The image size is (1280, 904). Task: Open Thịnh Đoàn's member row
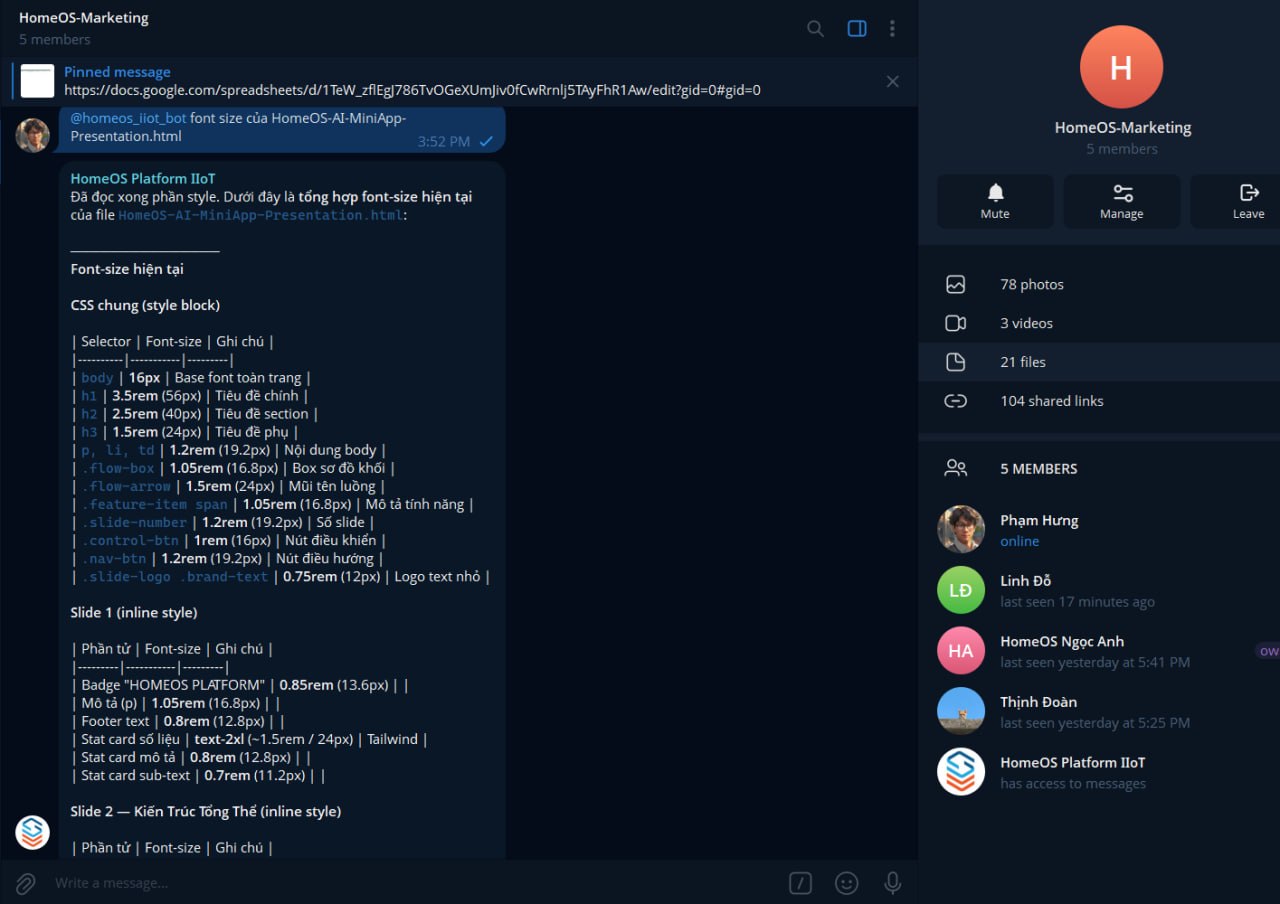coord(1099,711)
